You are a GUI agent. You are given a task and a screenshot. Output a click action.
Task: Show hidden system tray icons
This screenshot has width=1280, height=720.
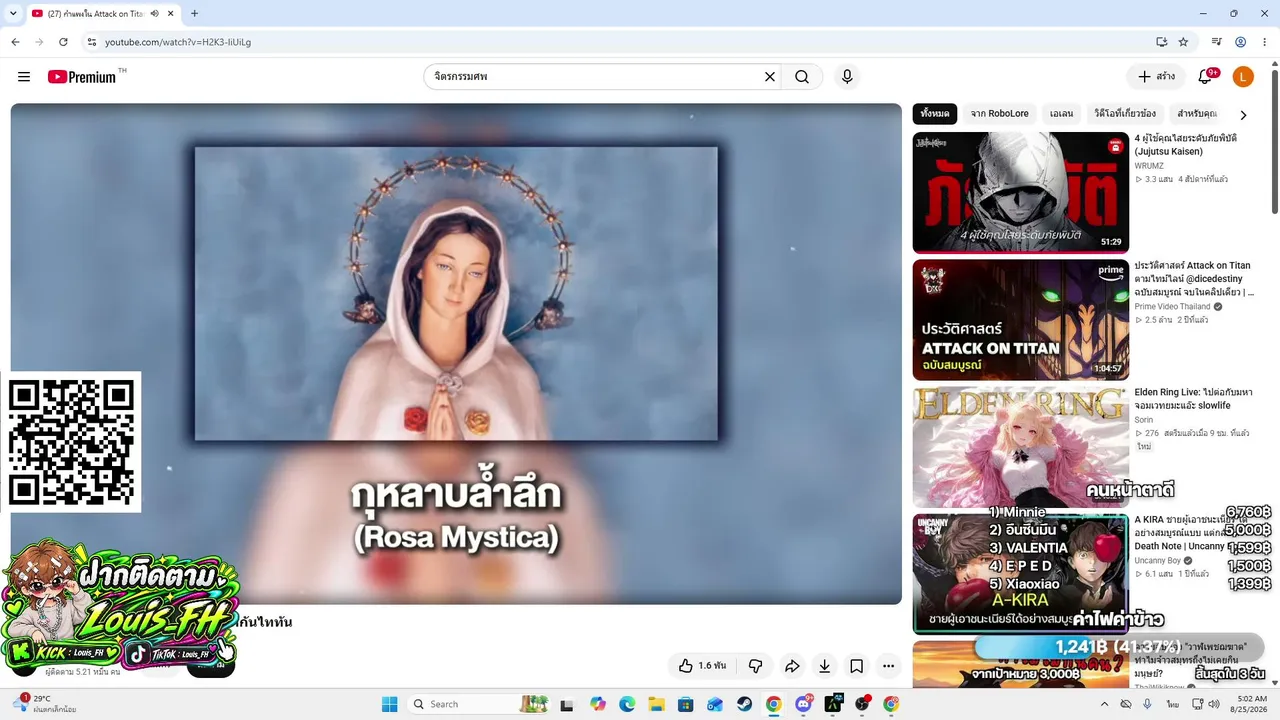click(x=1104, y=704)
